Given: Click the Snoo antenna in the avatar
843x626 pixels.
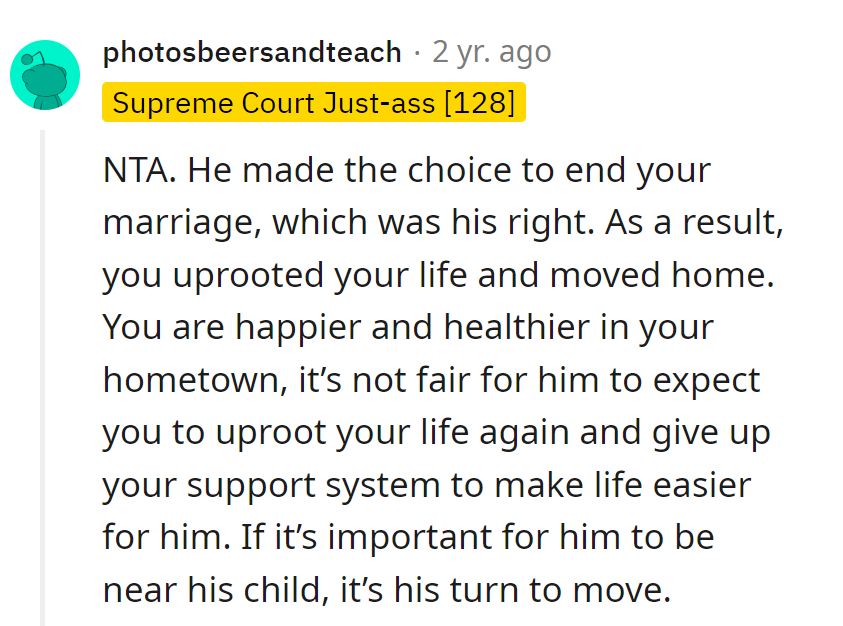Looking at the screenshot, I should [31, 58].
